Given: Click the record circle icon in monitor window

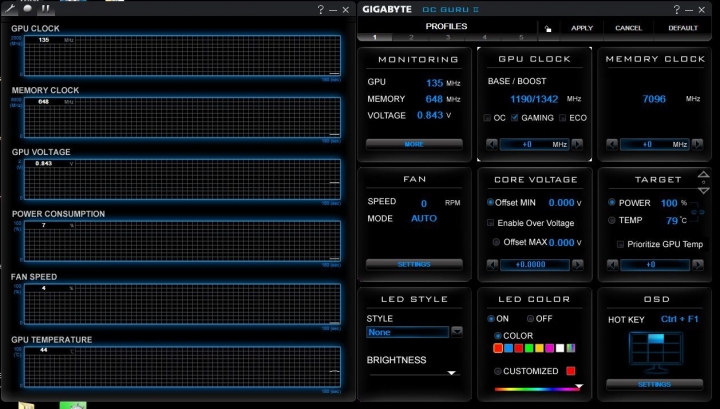Looking at the screenshot, I should pos(28,8).
